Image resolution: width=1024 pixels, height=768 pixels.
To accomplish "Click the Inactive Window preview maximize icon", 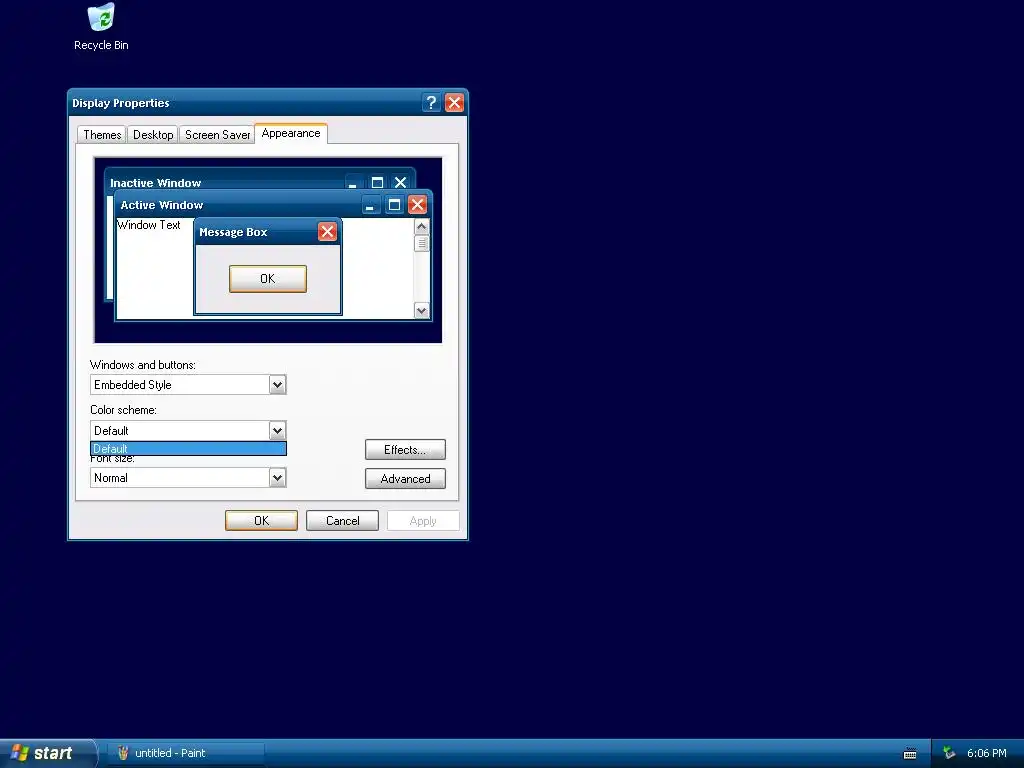I will 377,182.
